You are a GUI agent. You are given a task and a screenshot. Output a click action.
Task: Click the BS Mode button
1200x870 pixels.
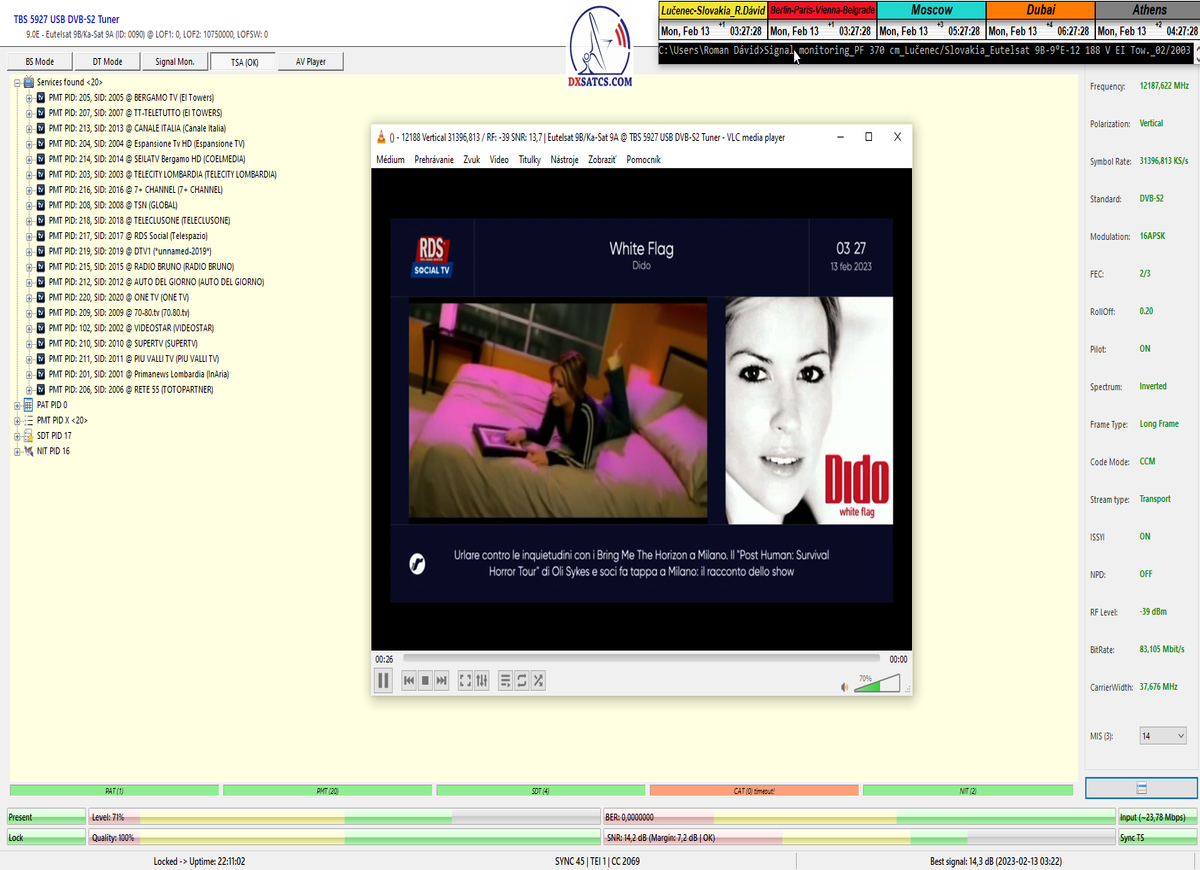40,62
